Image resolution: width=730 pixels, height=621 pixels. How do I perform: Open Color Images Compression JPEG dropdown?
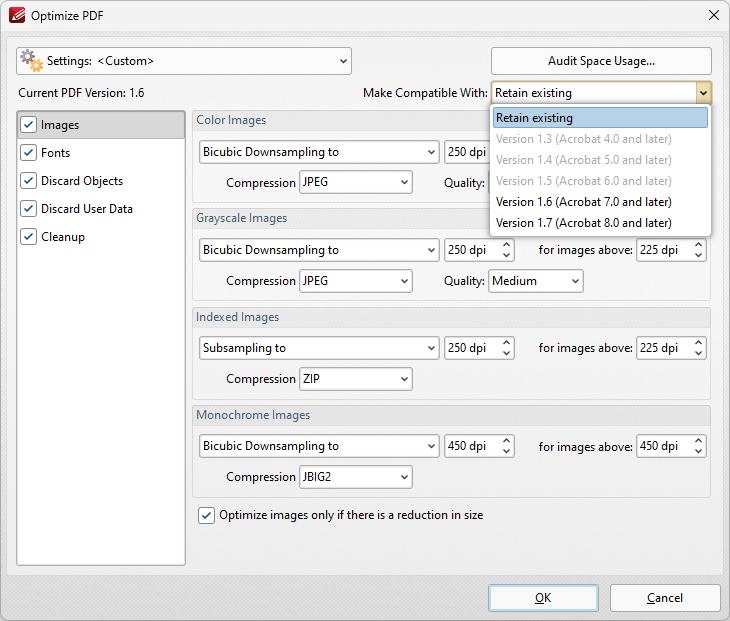point(356,182)
